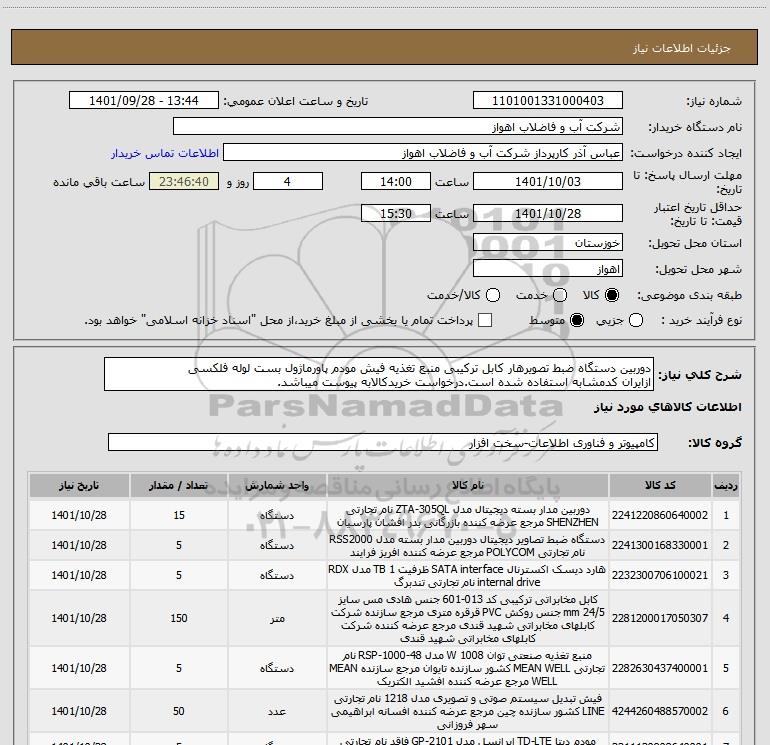Click quantity 15 in row 1
Viewport: 770px width, 745px height.
tap(179, 515)
